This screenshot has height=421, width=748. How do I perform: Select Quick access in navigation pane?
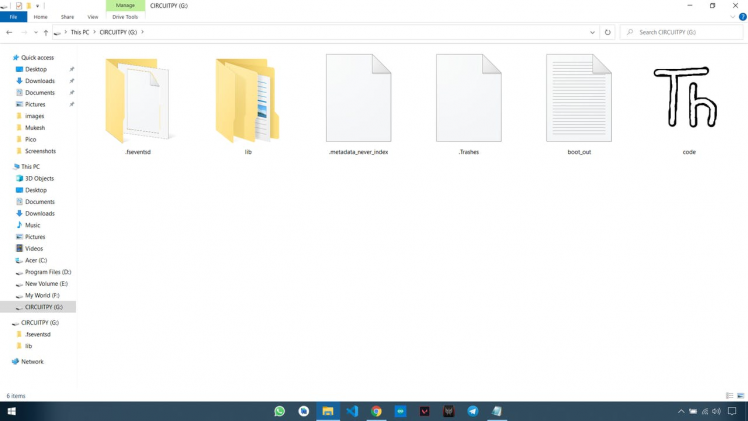[37, 58]
